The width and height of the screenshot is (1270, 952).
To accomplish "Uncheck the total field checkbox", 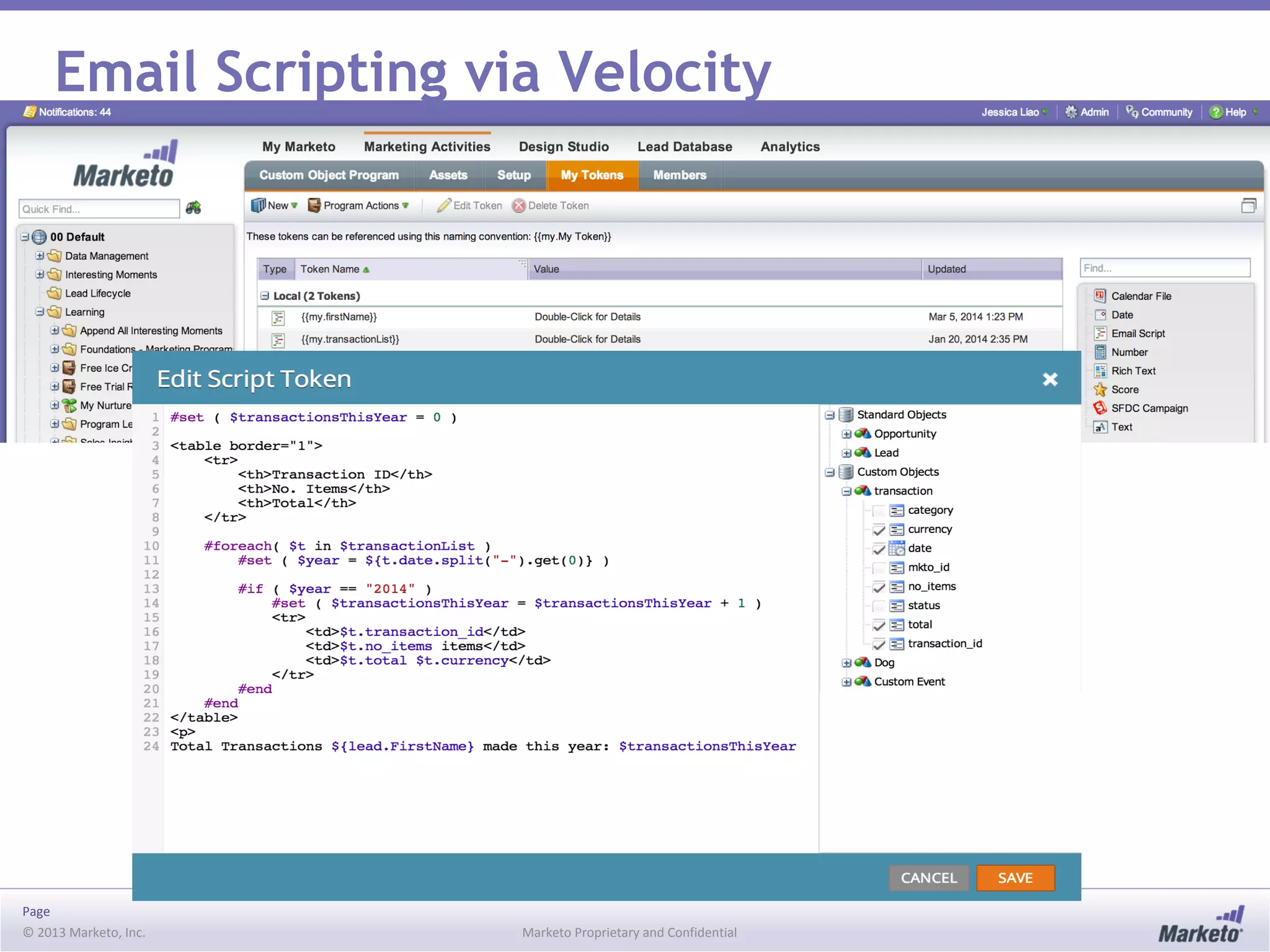I will point(879,625).
